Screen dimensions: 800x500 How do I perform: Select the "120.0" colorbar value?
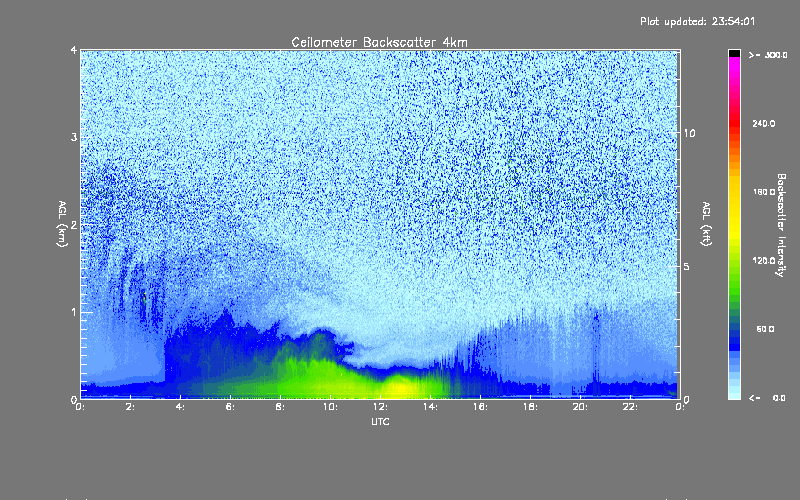764,260
